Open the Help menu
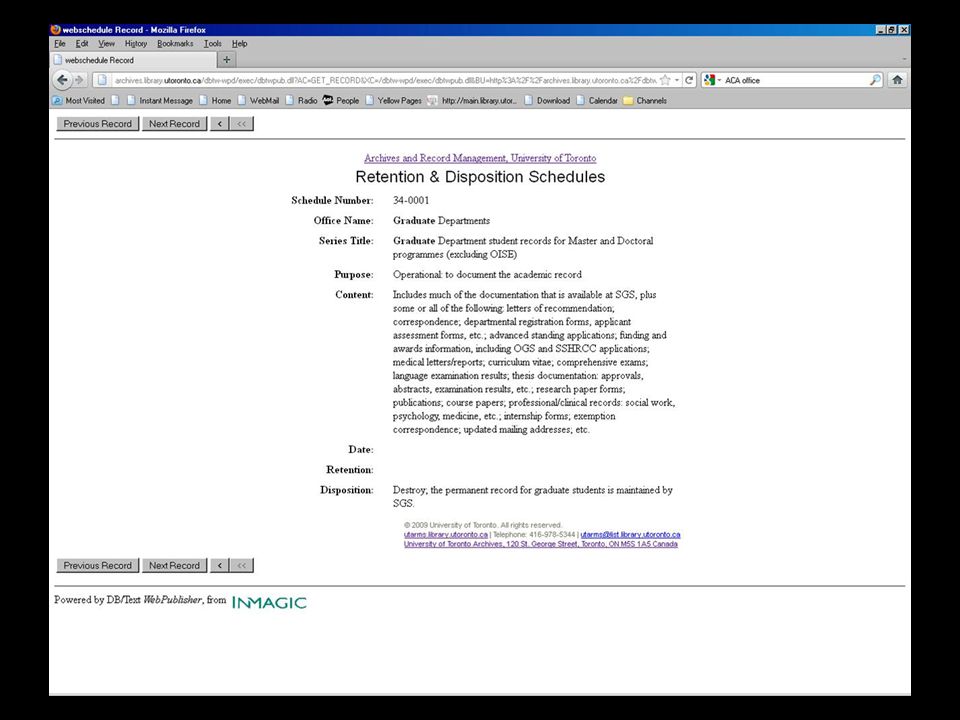This screenshot has width=960, height=720. (x=239, y=43)
